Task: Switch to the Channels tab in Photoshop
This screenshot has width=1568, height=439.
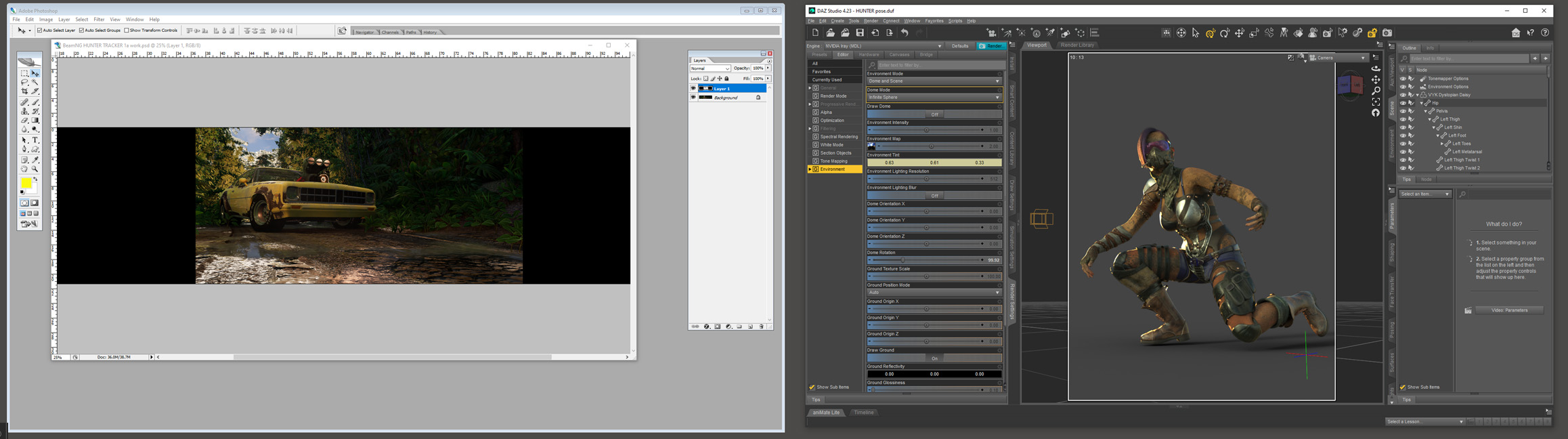Action: click(390, 32)
